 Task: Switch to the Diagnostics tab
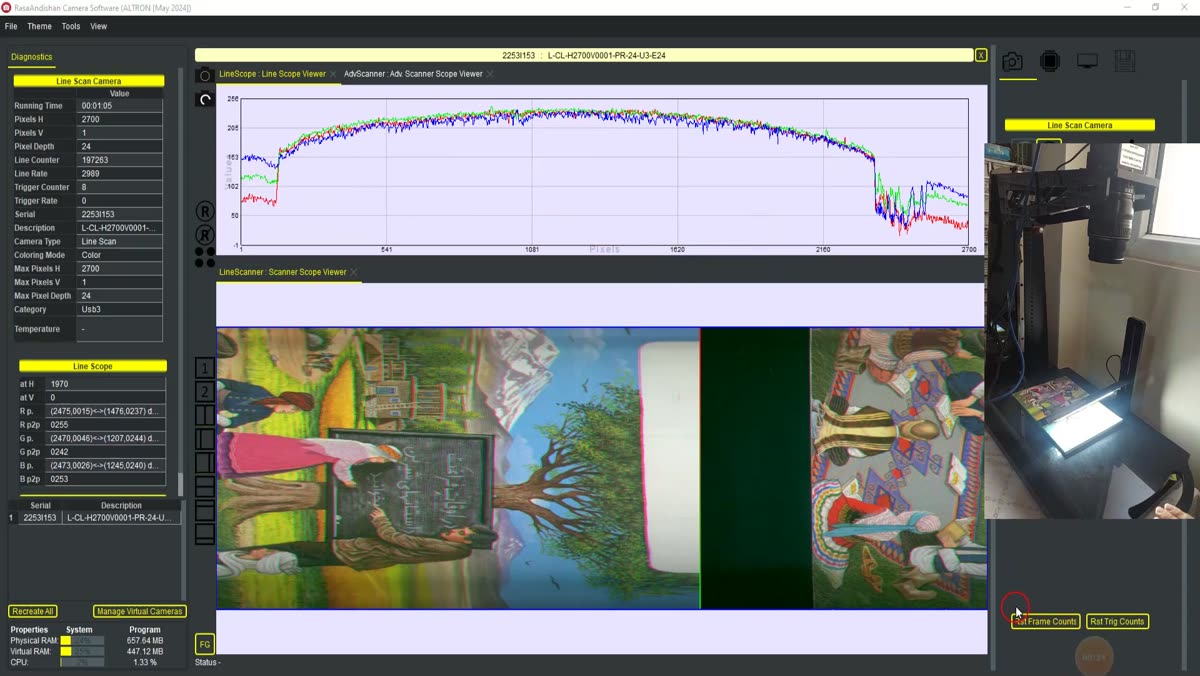(x=32, y=57)
